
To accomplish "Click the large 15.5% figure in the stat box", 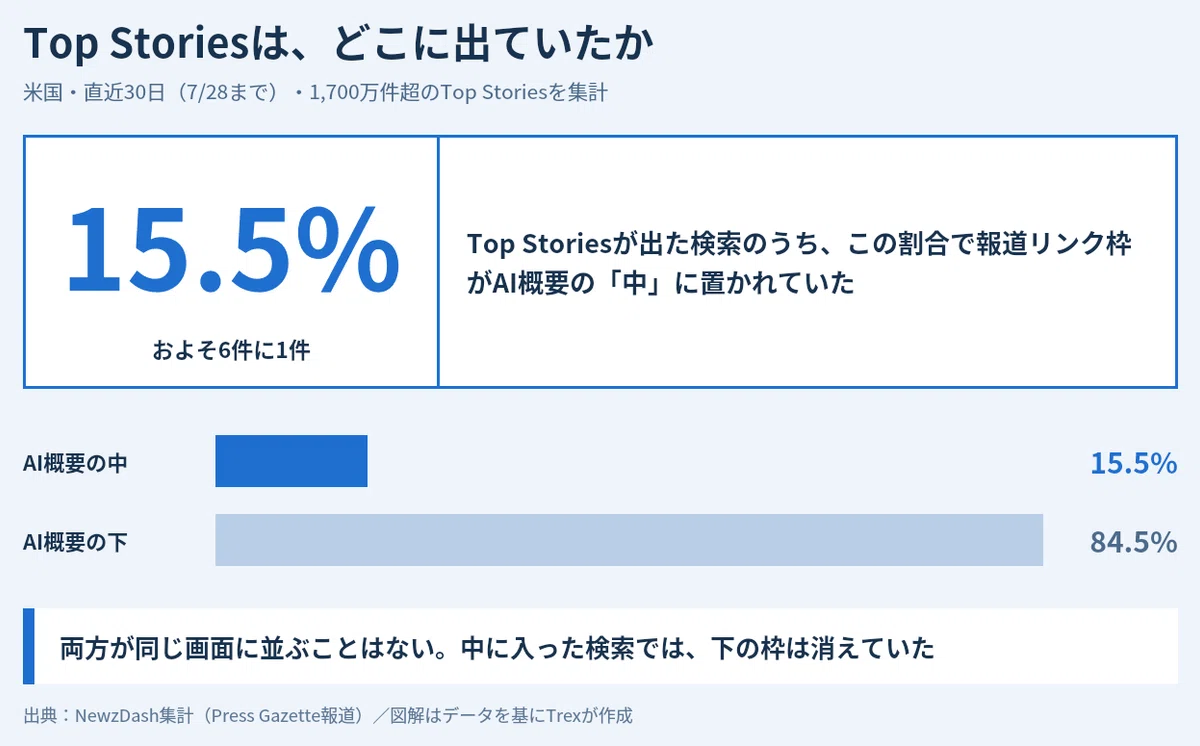I will tap(232, 248).
